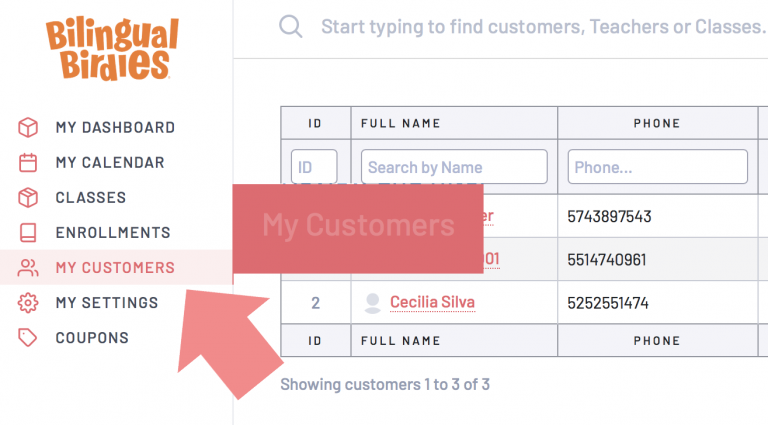Click the Phone filter input
Image resolution: width=768 pixels, height=425 pixels.
pyautogui.click(x=658, y=167)
